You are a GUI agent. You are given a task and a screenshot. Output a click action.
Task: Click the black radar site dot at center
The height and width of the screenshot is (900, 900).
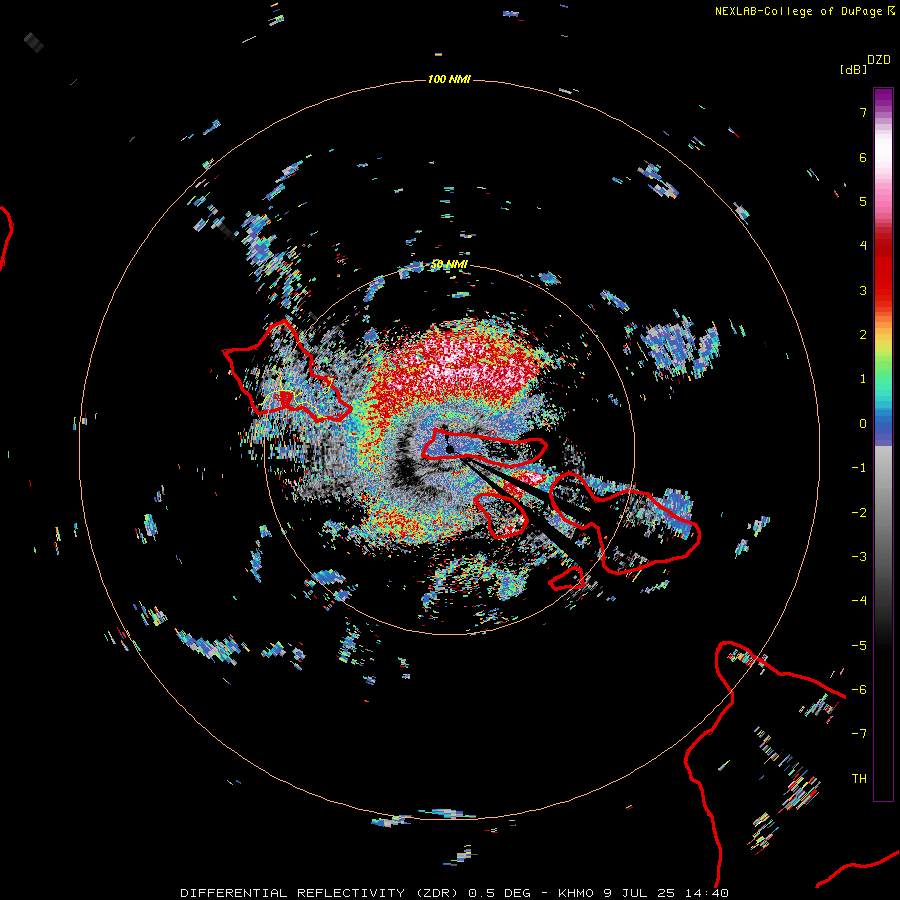tap(450, 449)
